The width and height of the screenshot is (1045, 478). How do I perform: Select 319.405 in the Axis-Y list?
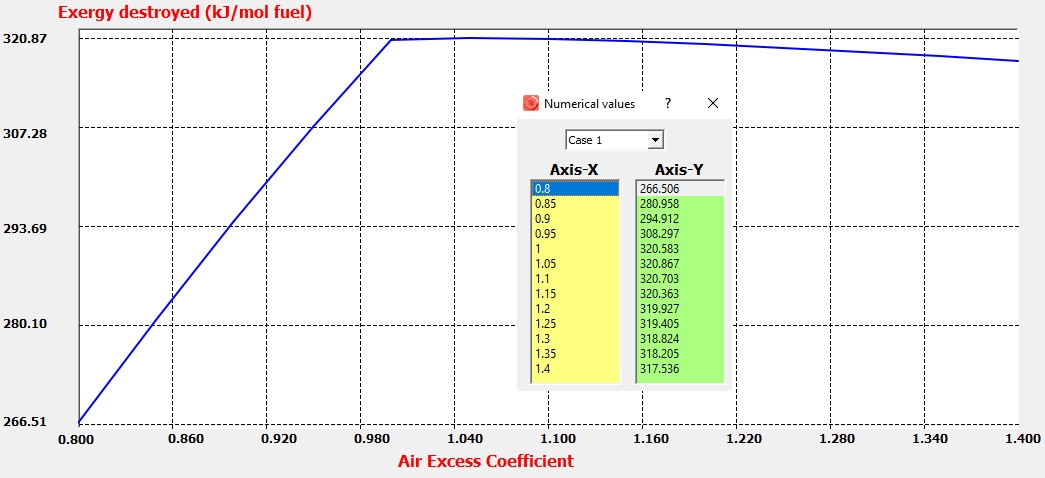coord(679,324)
